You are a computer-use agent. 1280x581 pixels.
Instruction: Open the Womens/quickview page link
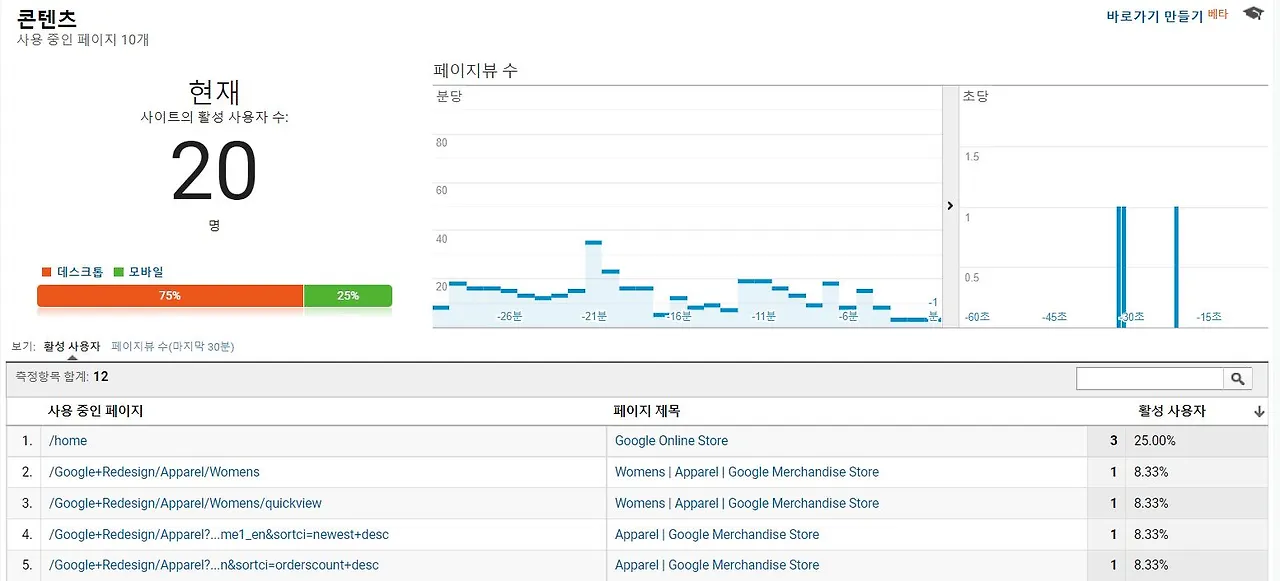point(185,503)
